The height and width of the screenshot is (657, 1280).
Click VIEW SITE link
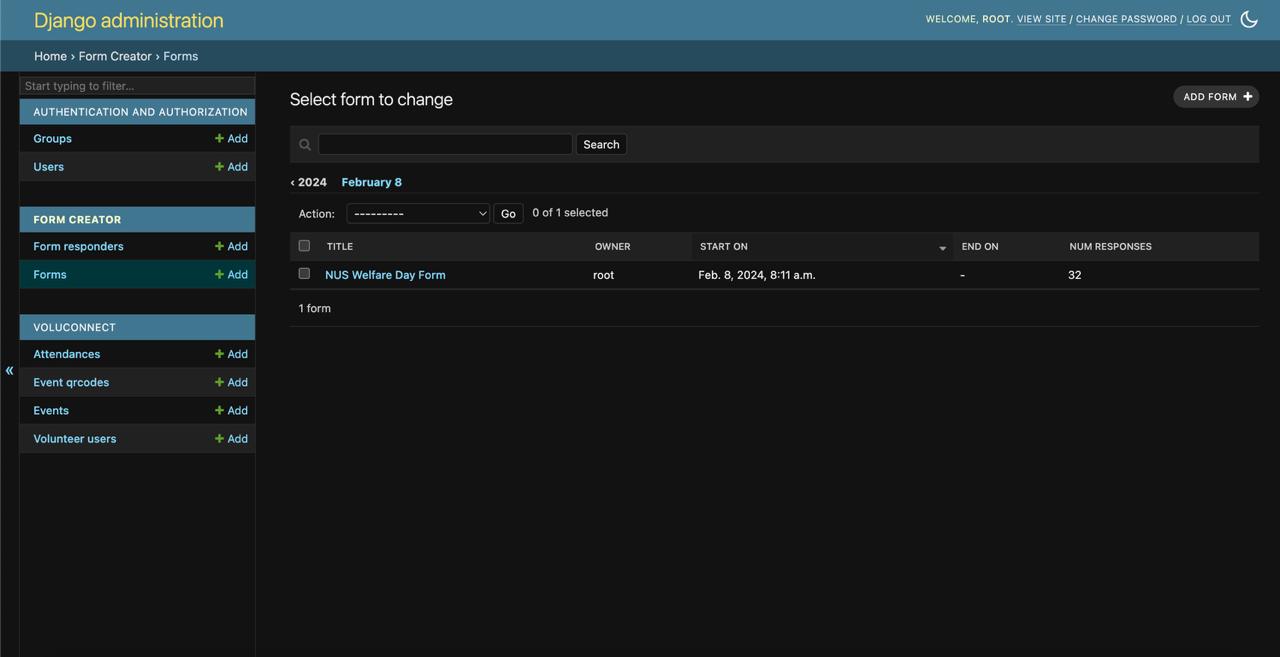[x=1041, y=19]
